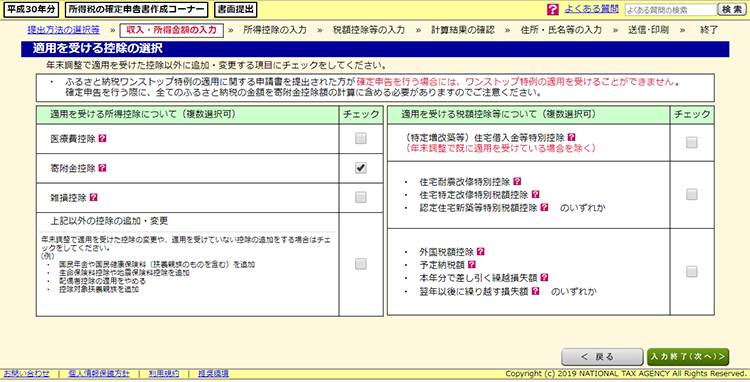Open help icon beside 住宅借入金等特別控除

tap(572, 137)
